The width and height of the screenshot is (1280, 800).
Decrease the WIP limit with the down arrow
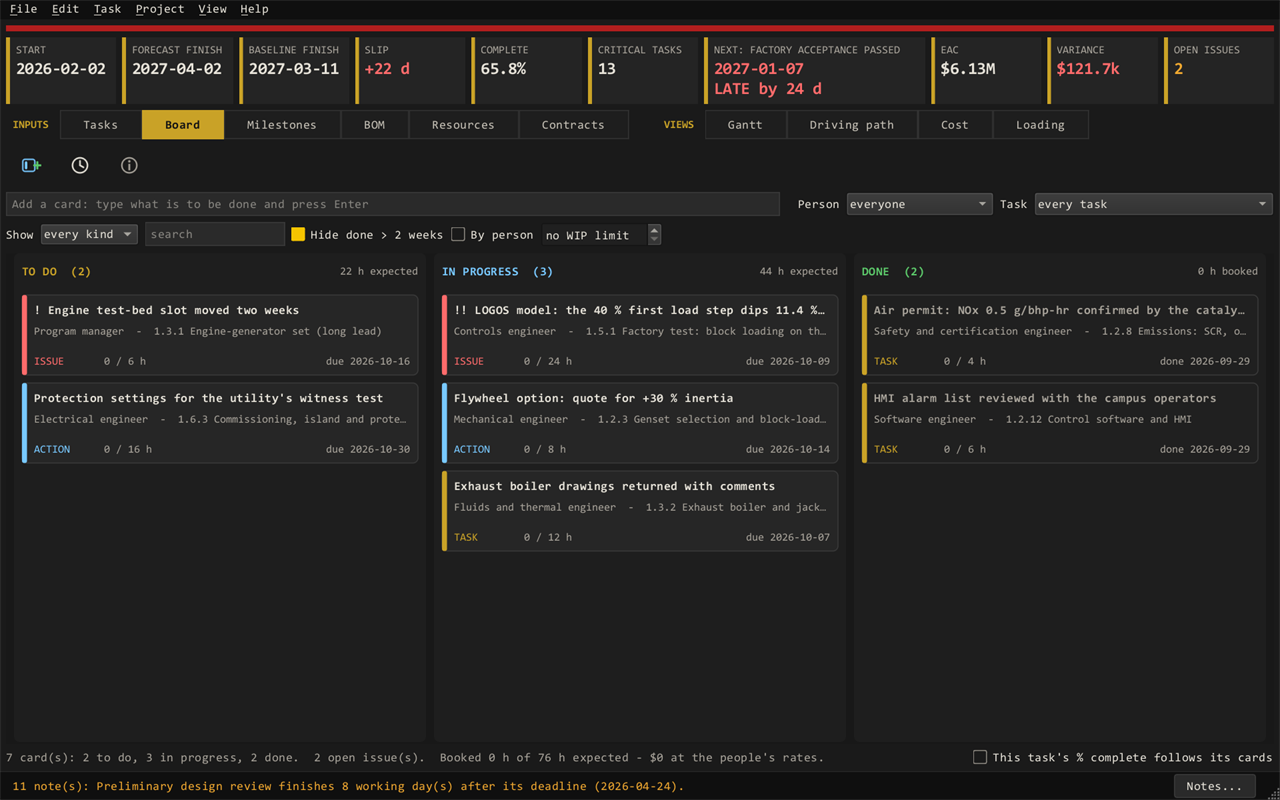coord(655,240)
